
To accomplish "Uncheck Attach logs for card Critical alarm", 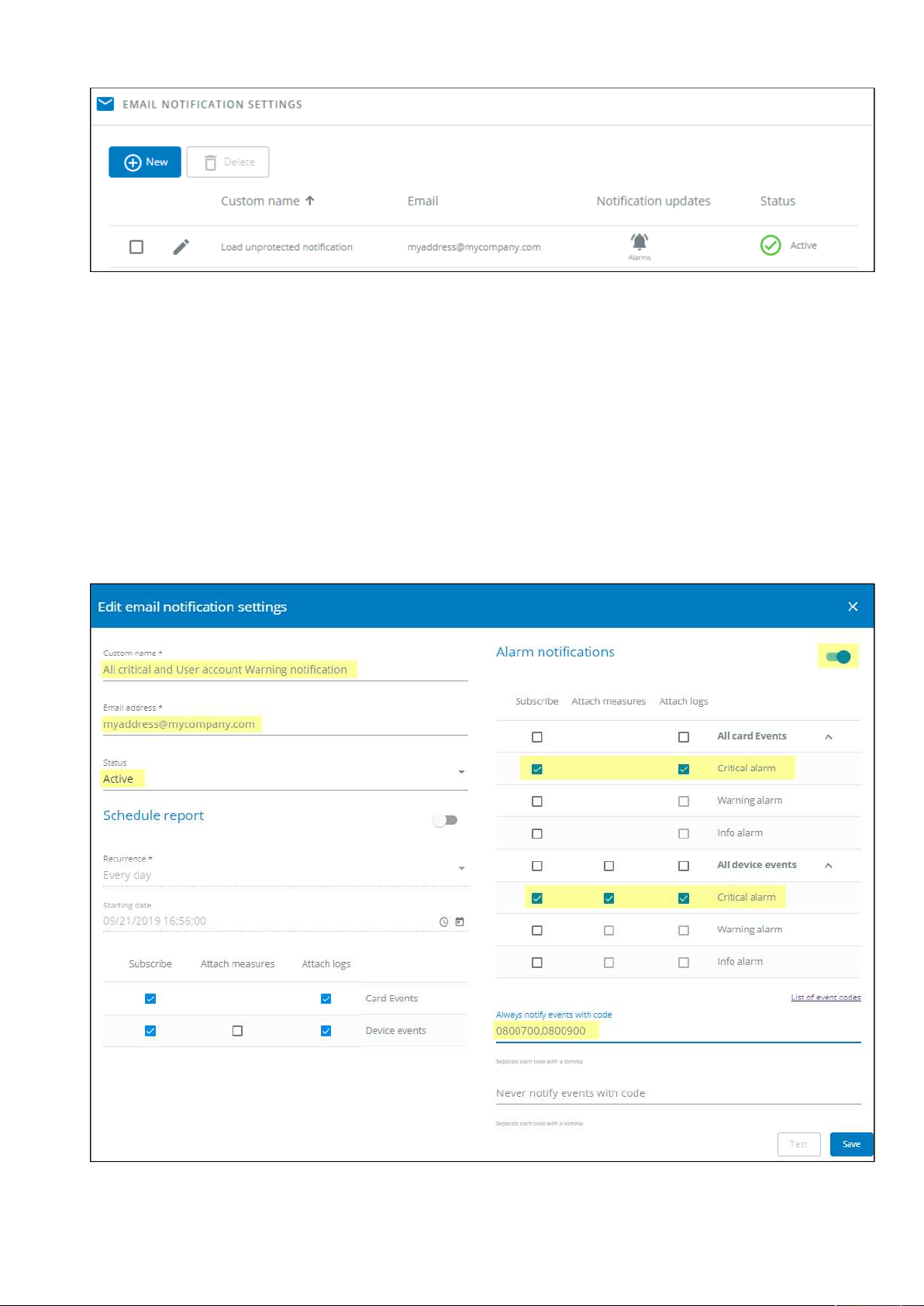I will [x=684, y=769].
